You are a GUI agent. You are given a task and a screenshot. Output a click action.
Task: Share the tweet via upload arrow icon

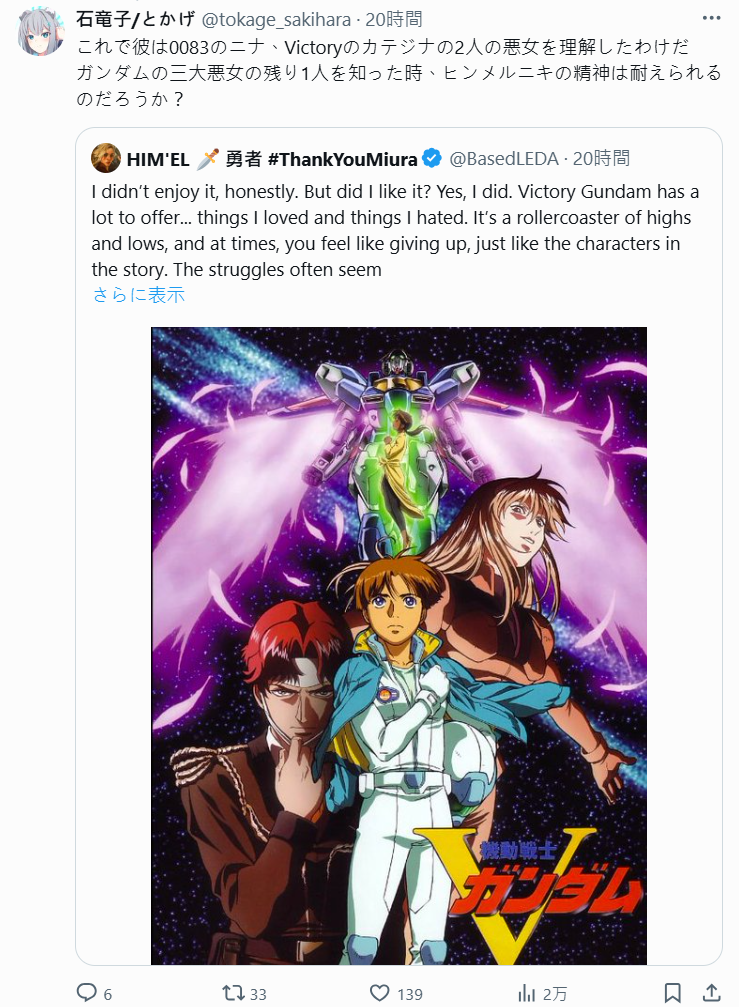pyautogui.click(x=712, y=992)
